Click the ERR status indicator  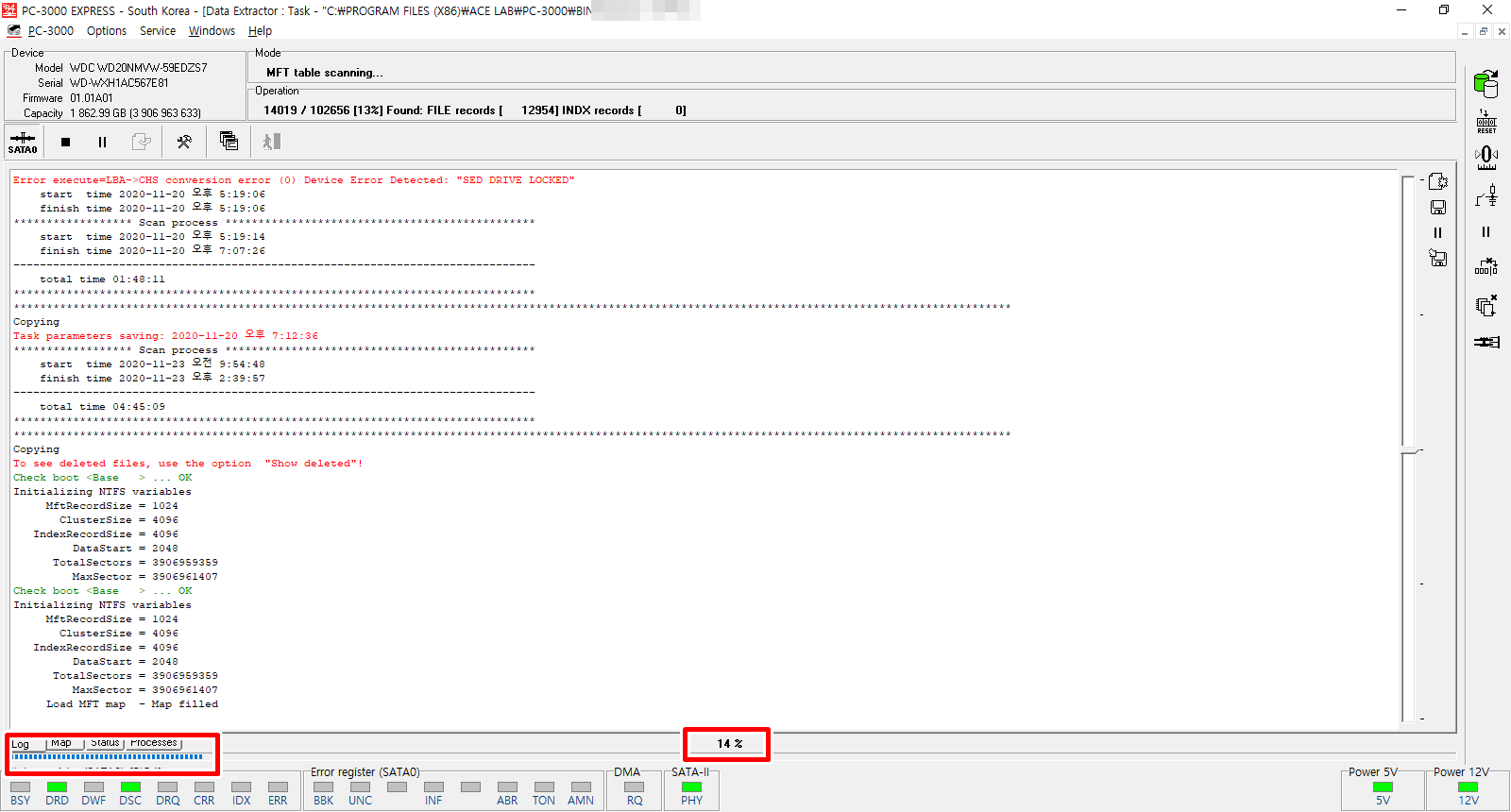(x=278, y=787)
